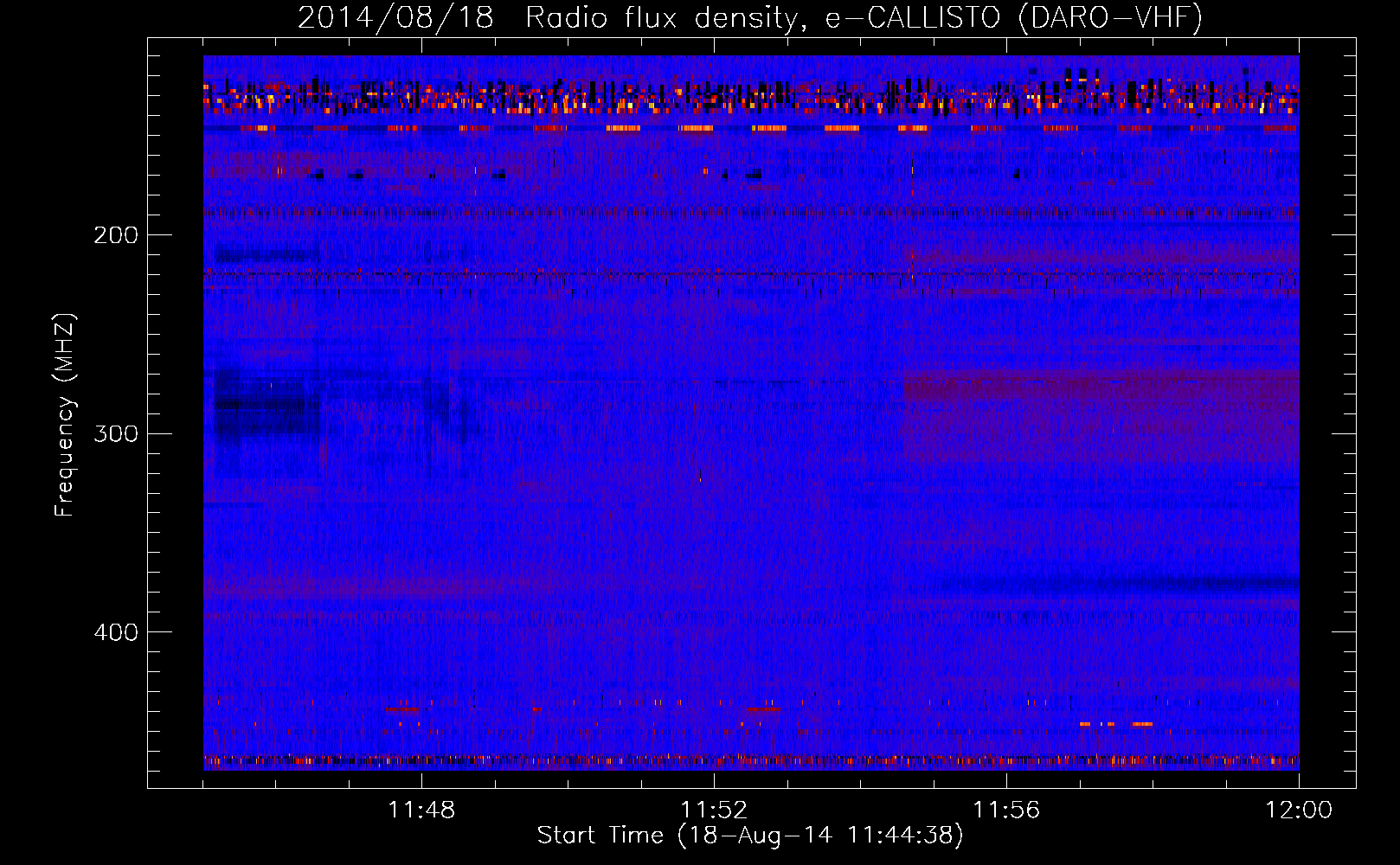Click the 11:52 time tick label
Screen dimensions: 1400x865
[x=714, y=811]
